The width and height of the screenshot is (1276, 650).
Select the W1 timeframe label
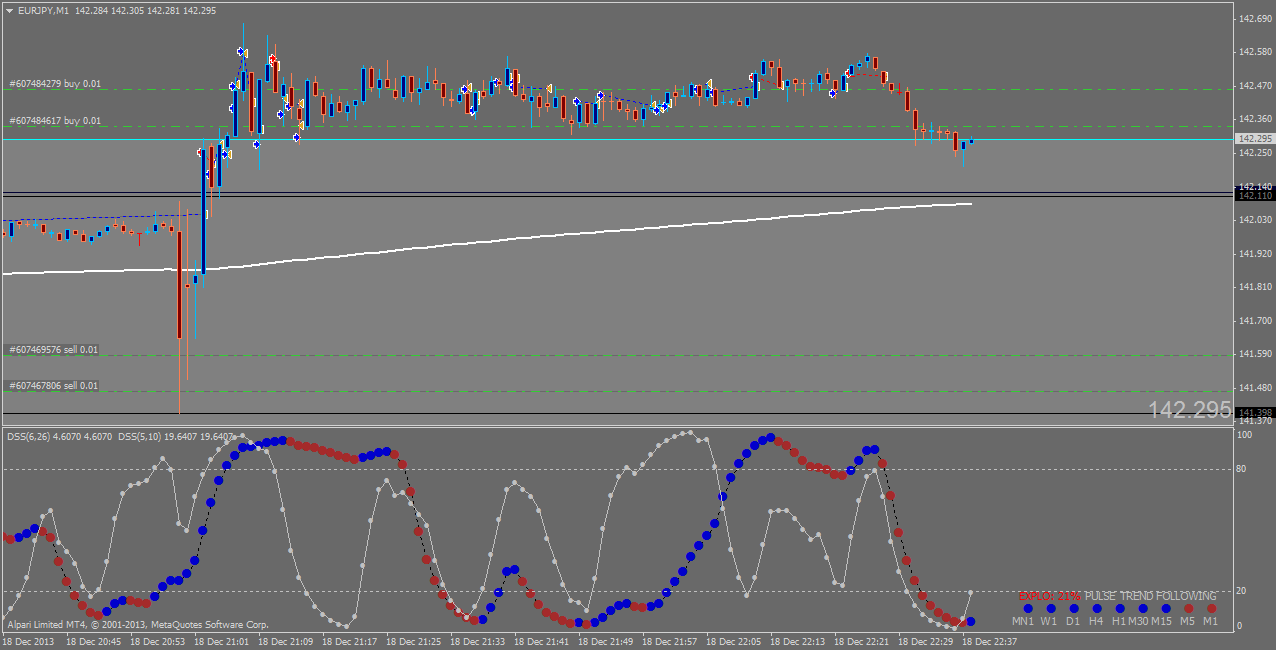[x=1049, y=621]
